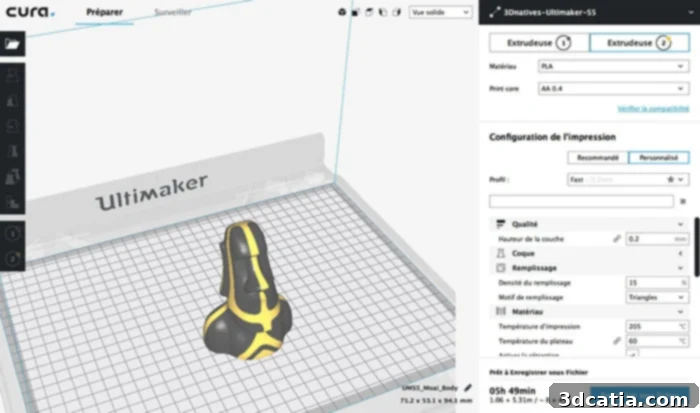Click the Coque category icon

[x=500, y=253]
